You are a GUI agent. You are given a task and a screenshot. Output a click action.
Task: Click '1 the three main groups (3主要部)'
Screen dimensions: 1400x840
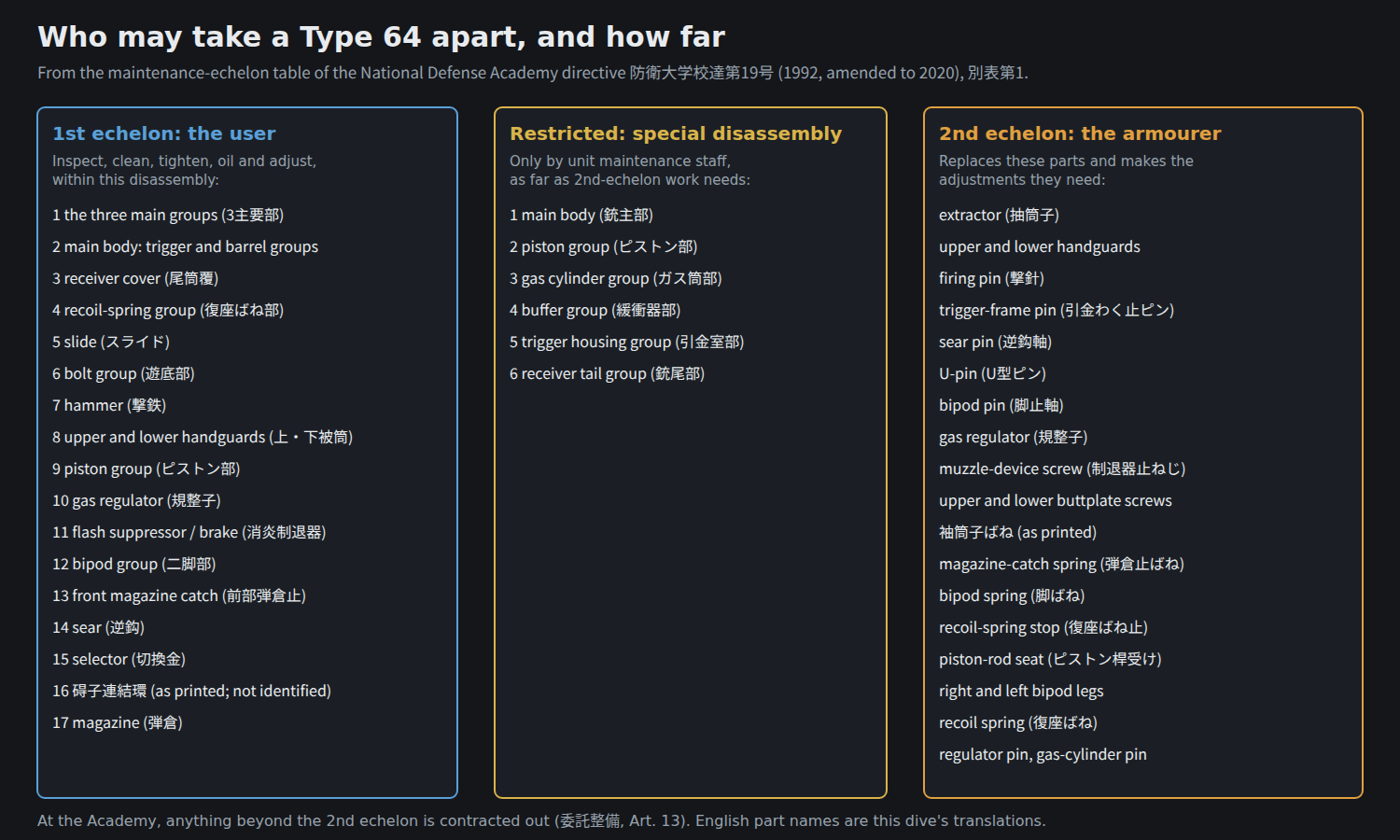click(168, 215)
